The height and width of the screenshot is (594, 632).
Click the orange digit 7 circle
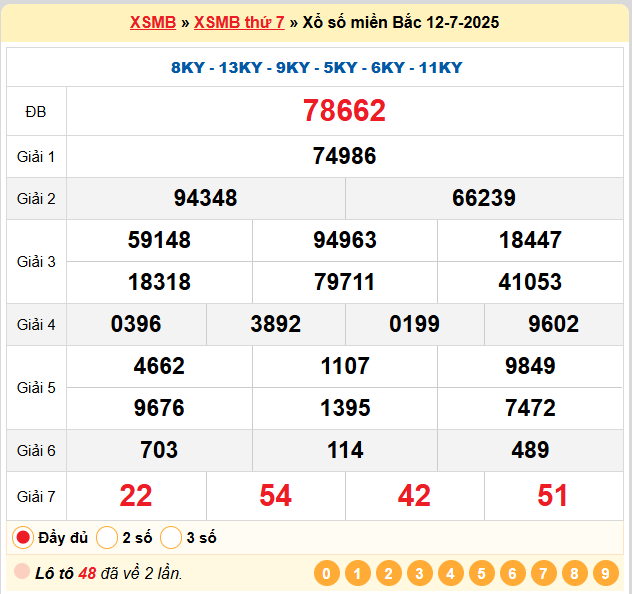pyautogui.click(x=544, y=573)
